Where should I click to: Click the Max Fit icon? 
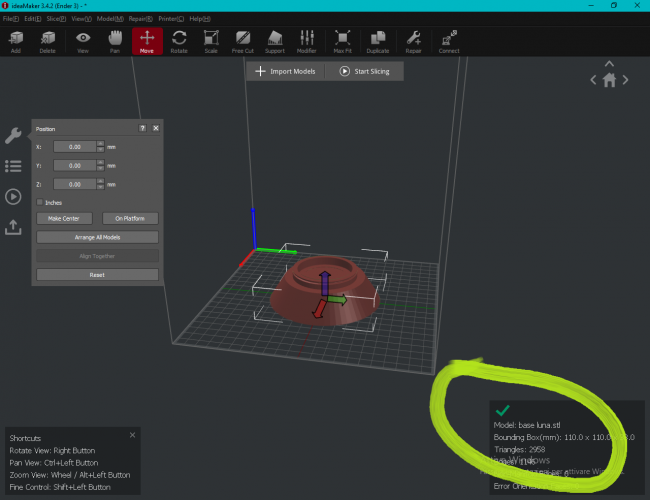pyautogui.click(x=342, y=40)
